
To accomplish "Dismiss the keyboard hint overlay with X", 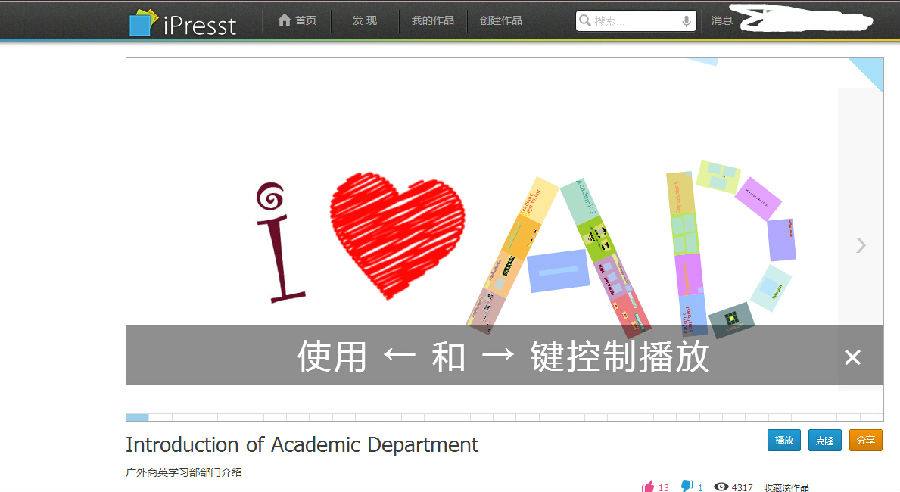I will tap(852, 357).
